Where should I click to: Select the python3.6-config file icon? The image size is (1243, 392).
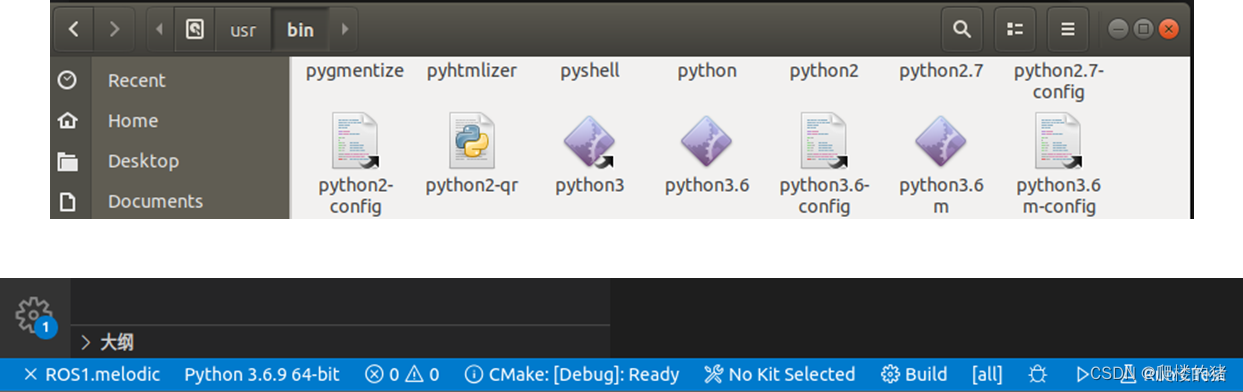click(824, 140)
